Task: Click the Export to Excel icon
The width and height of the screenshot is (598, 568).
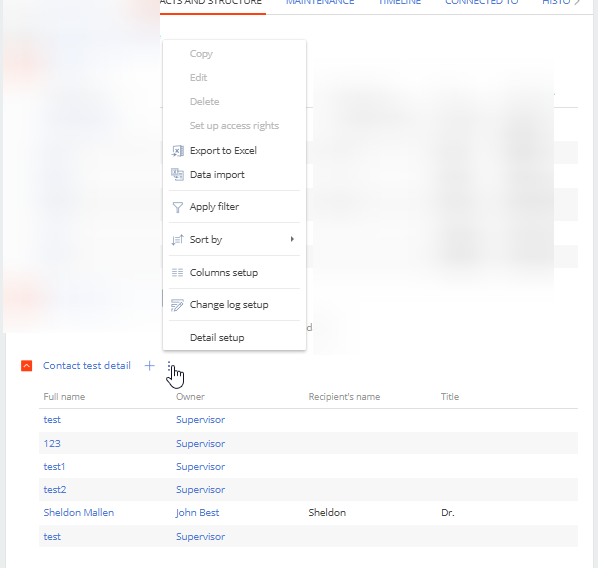Action: tap(177, 151)
